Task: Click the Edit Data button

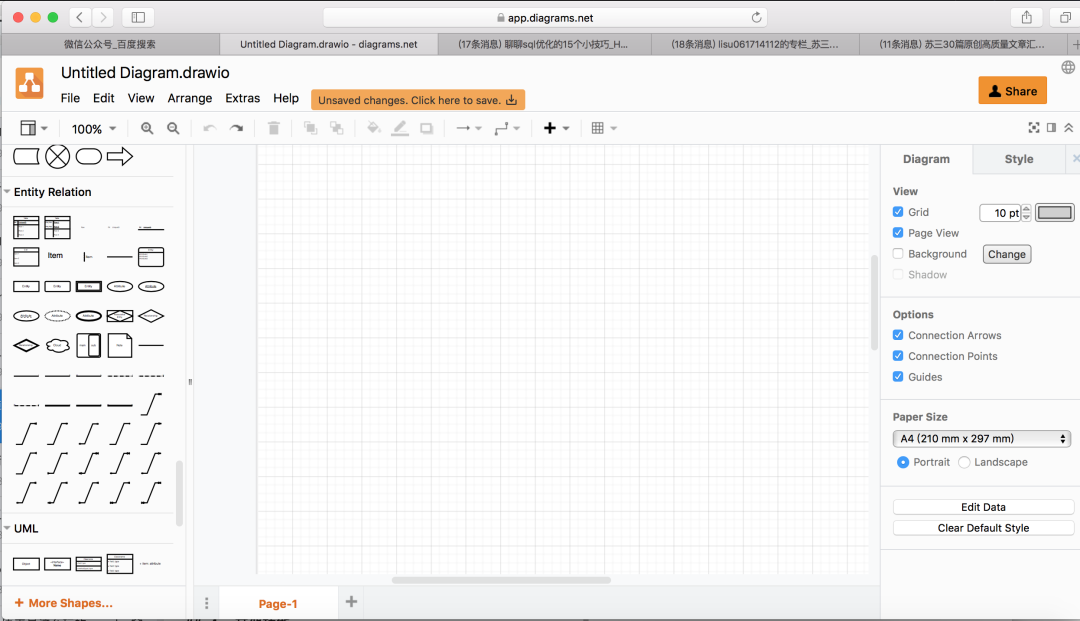Action: click(x=983, y=507)
